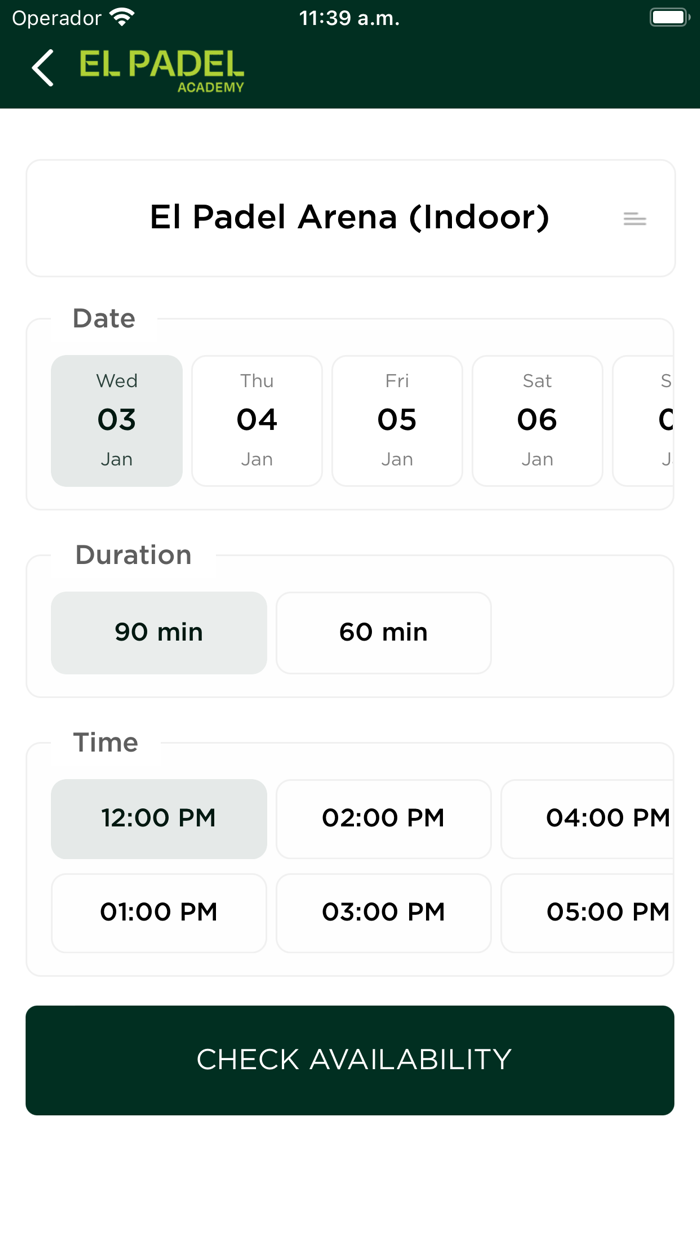This screenshot has width=700, height=1244.
Task: Select the 12:00 PM time slot
Action: [x=159, y=819]
